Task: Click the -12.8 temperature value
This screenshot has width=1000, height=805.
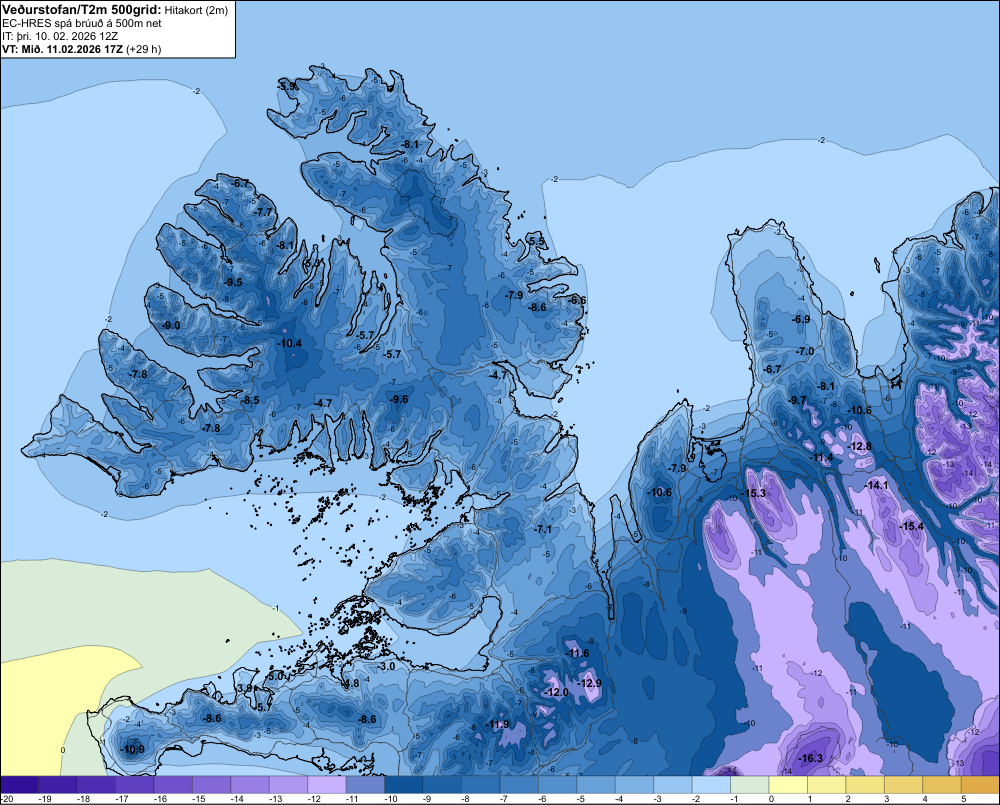Action: click(860, 446)
